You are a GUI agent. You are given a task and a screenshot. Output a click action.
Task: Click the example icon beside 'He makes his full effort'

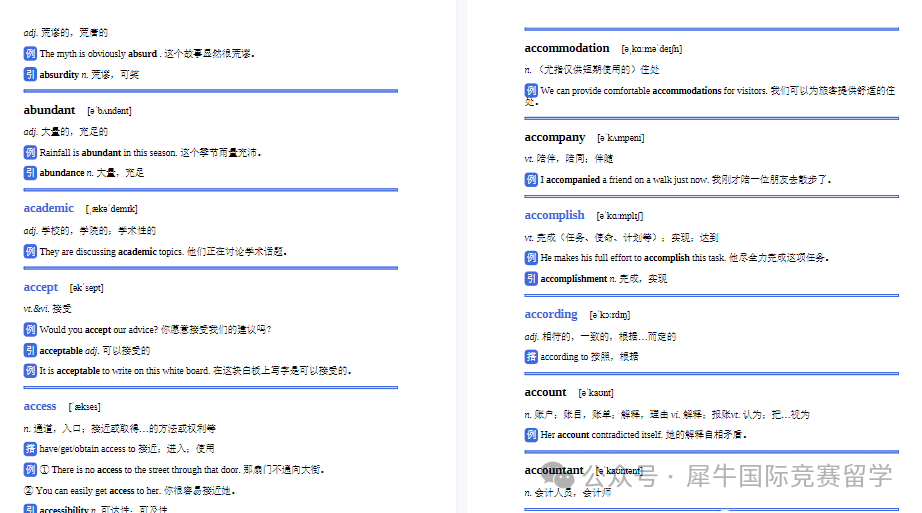[x=531, y=258]
